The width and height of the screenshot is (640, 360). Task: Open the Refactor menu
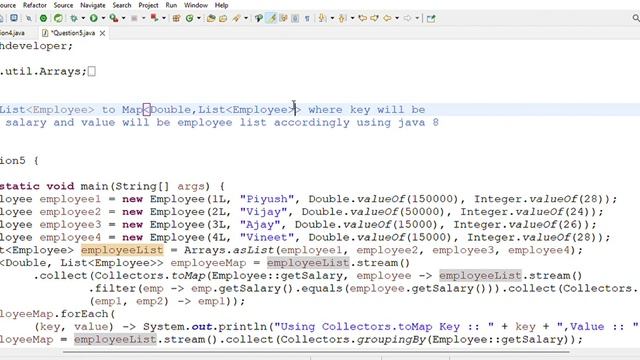point(35,5)
